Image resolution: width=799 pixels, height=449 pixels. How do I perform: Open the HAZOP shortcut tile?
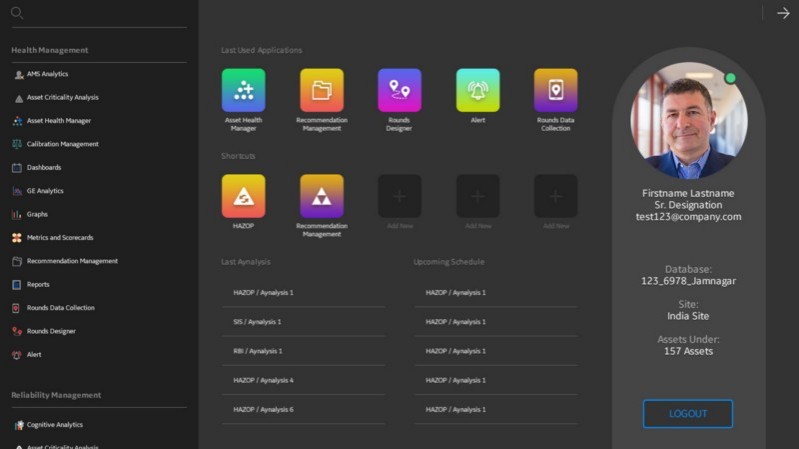tap(244, 196)
